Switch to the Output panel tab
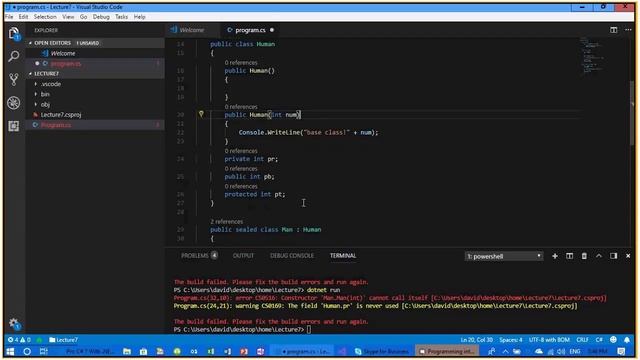Image resolution: width=640 pixels, height=360 pixels. (x=243, y=256)
